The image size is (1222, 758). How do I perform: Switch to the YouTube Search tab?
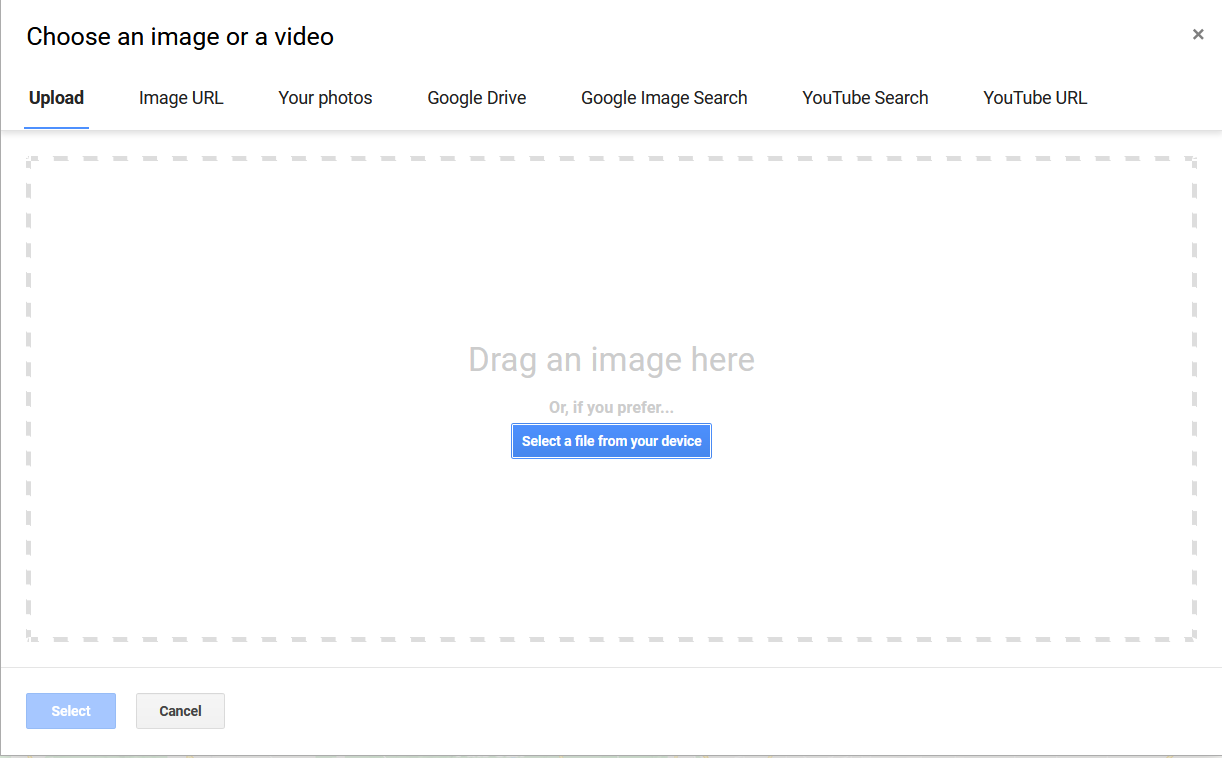click(865, 98)
